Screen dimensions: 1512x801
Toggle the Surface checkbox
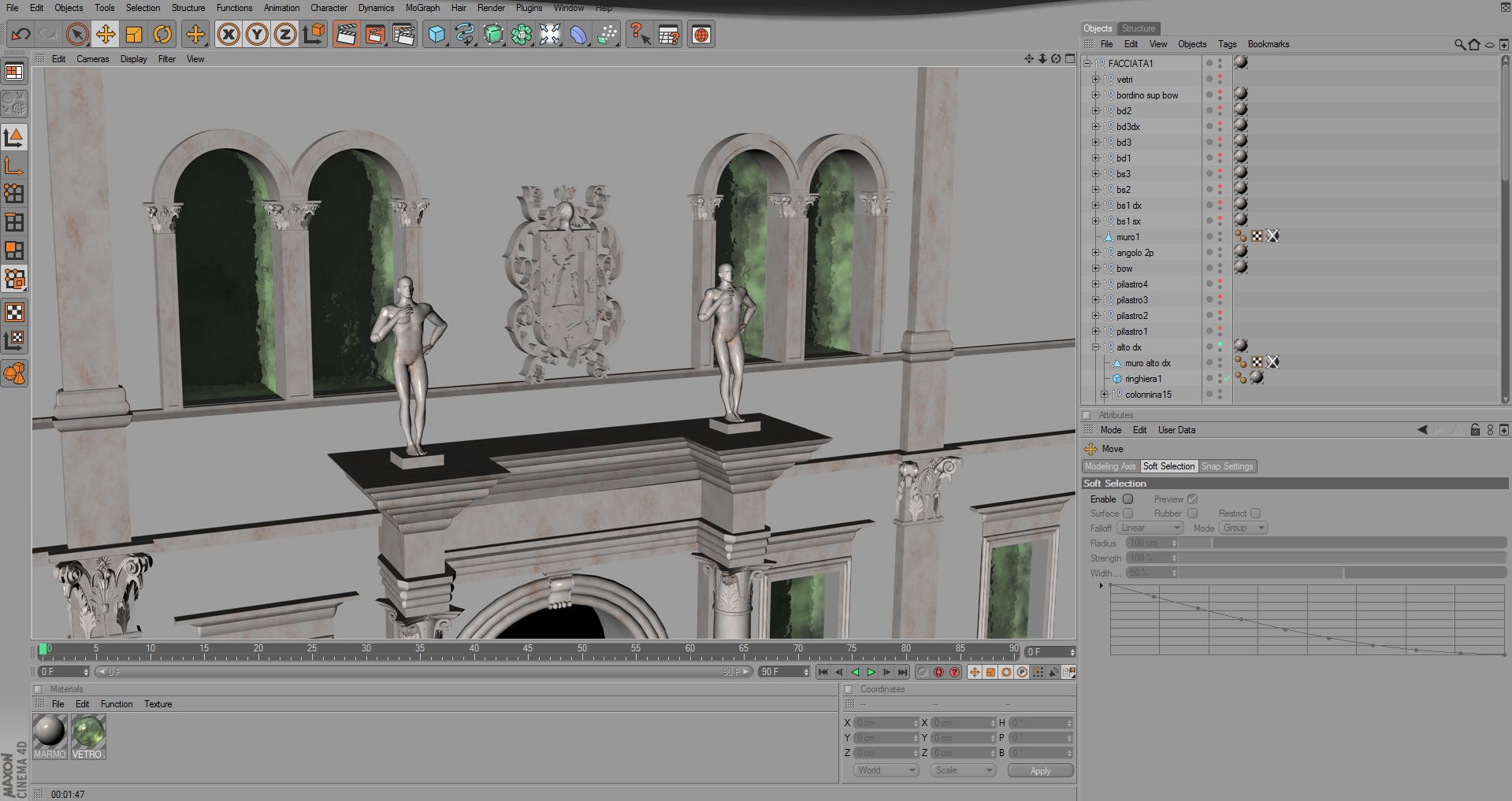pos(1127,514)
